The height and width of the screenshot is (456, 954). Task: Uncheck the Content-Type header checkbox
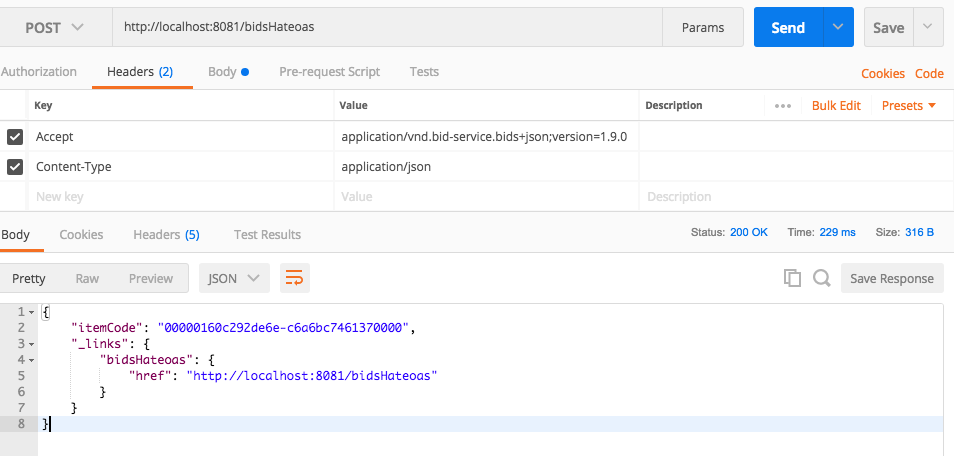[x=15, y=167]
